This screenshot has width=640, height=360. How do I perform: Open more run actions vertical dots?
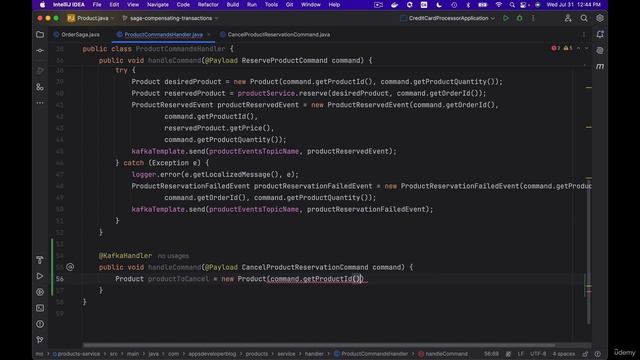tap(533, 18)
